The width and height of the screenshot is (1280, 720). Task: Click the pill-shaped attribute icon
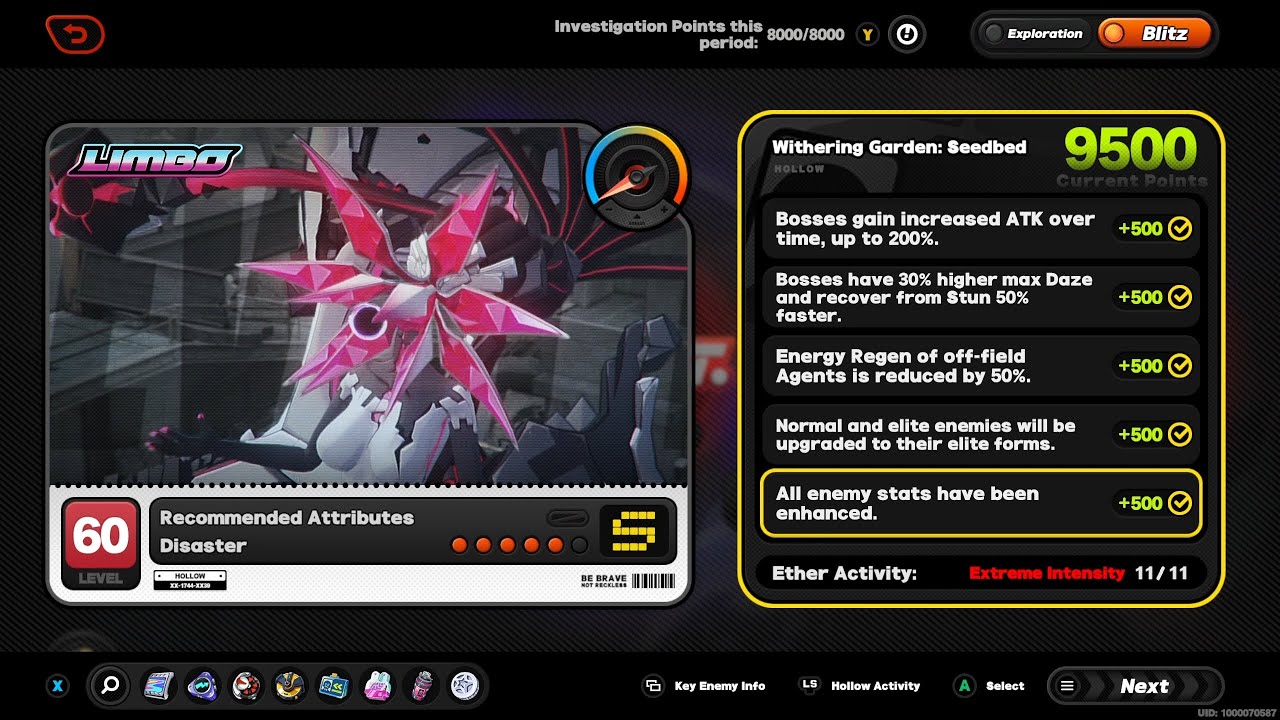pyautogui.click(x=568, y=518)
